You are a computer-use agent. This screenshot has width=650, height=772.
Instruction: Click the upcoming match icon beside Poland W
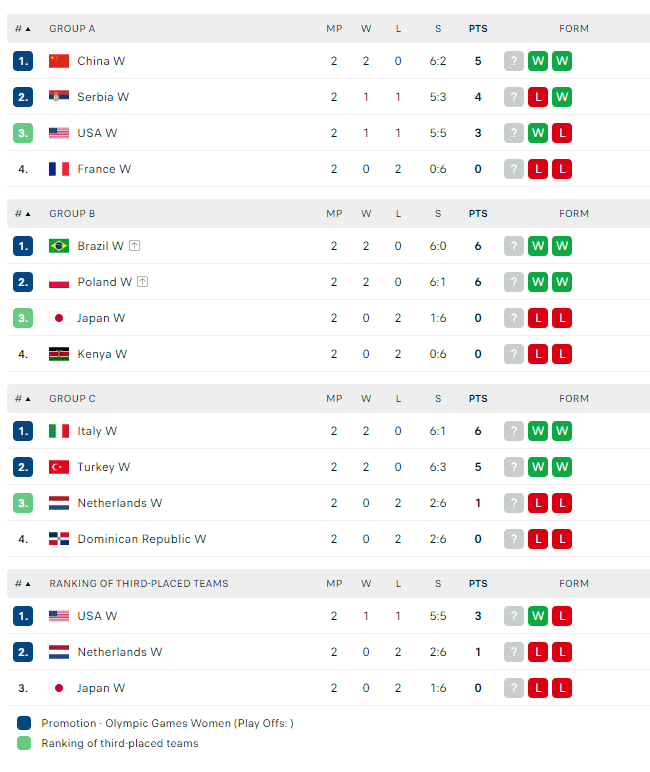(x=142, y=282)
